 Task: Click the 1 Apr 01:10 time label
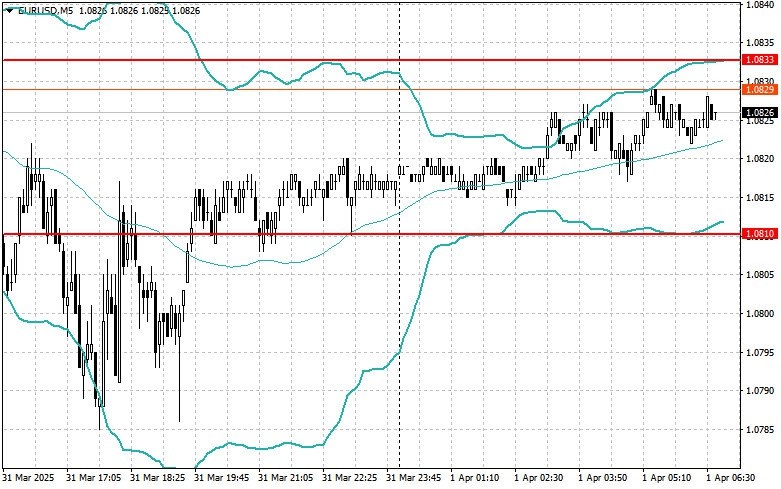pos(475,478)
